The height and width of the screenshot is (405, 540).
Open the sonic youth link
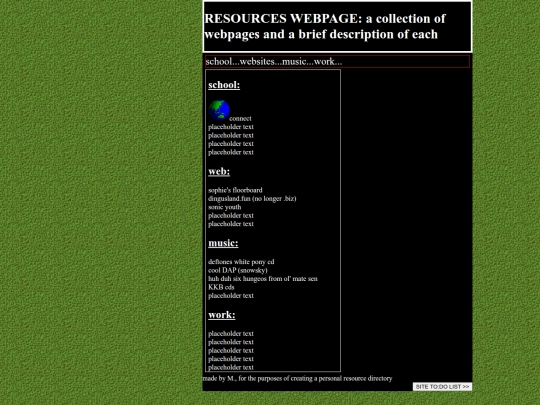225,207
